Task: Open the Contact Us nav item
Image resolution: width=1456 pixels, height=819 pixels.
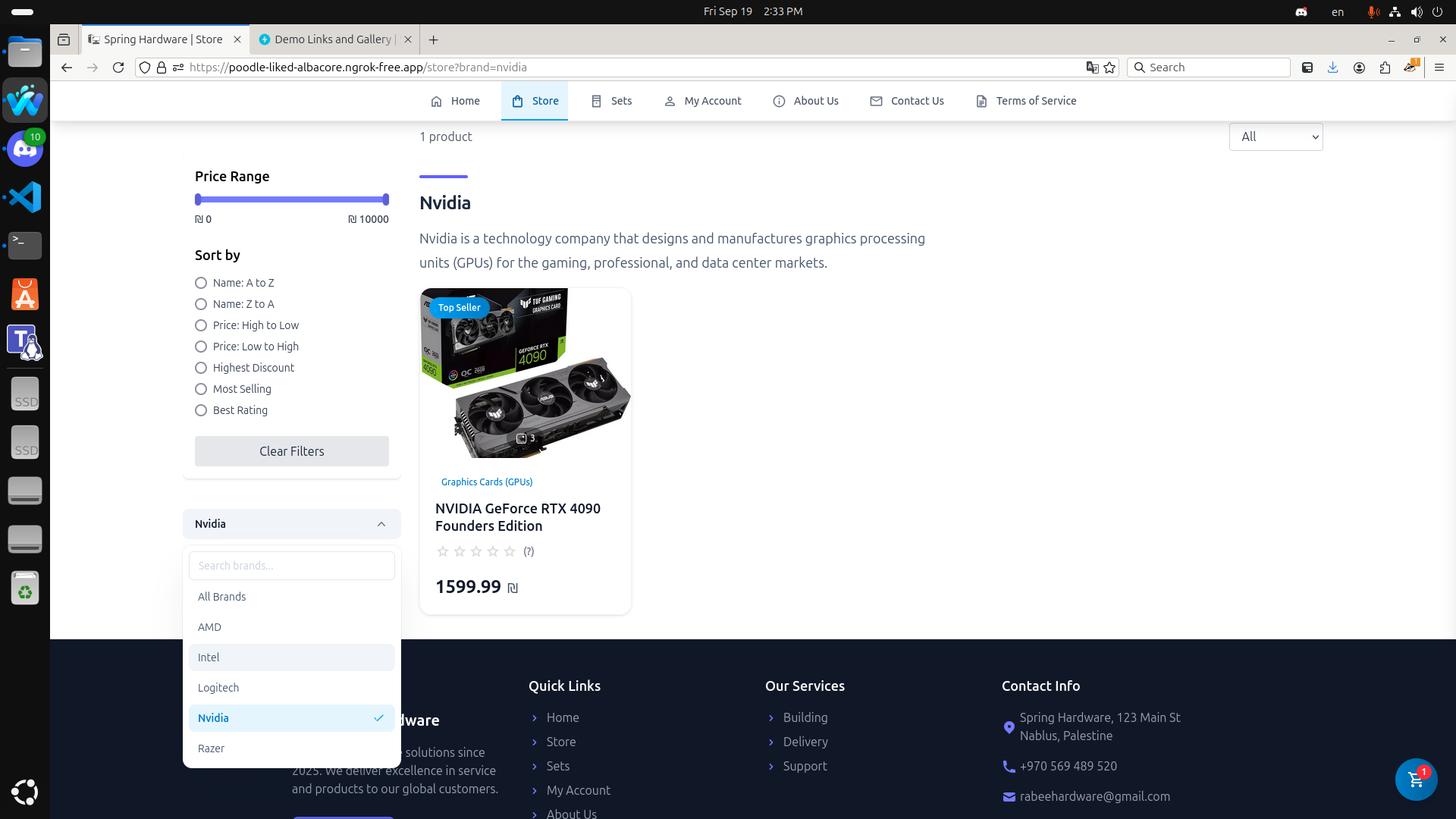Action: pyautogui.click(x=907, y=101)
